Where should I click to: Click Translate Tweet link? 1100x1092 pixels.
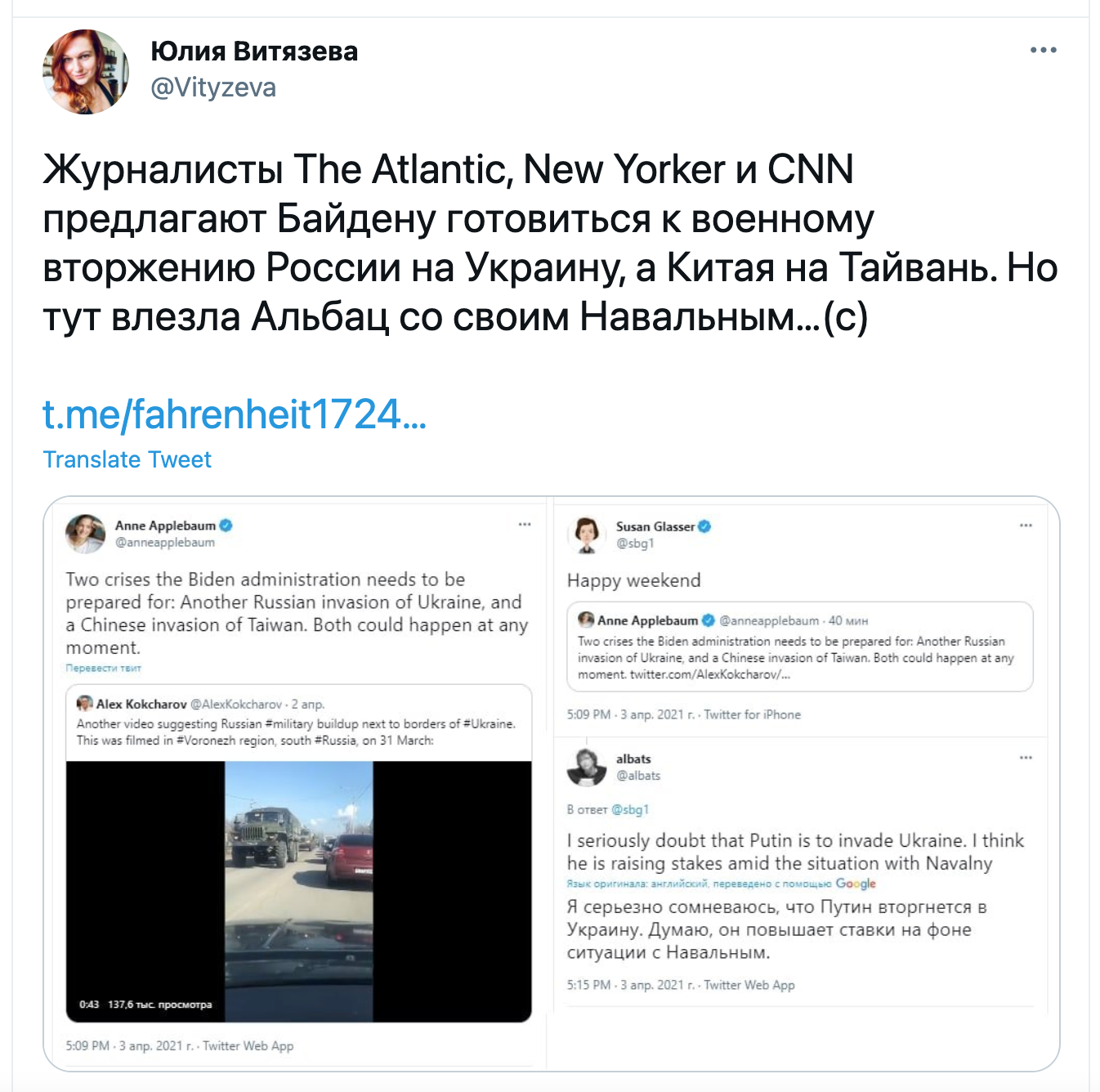coord(127,459)
